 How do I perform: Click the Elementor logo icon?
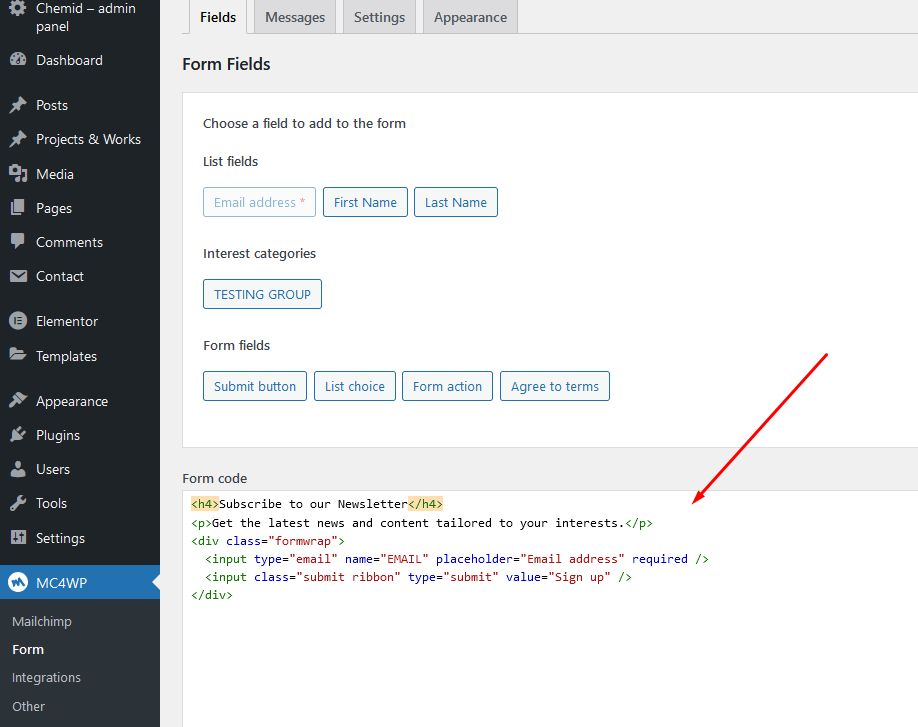coord(18,321)
